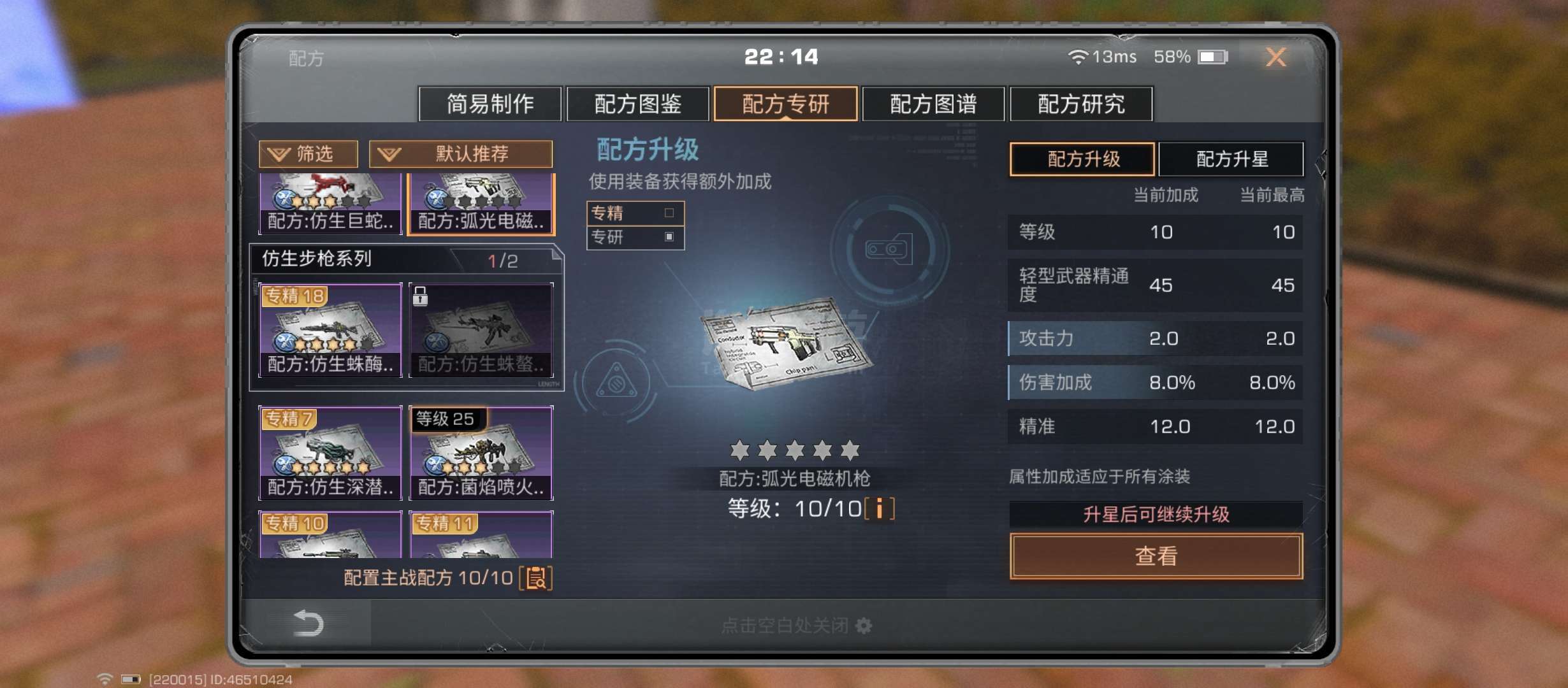Click the five-star rating row under the blueprint
The image size is (1568, 688).
coord(795,450)
